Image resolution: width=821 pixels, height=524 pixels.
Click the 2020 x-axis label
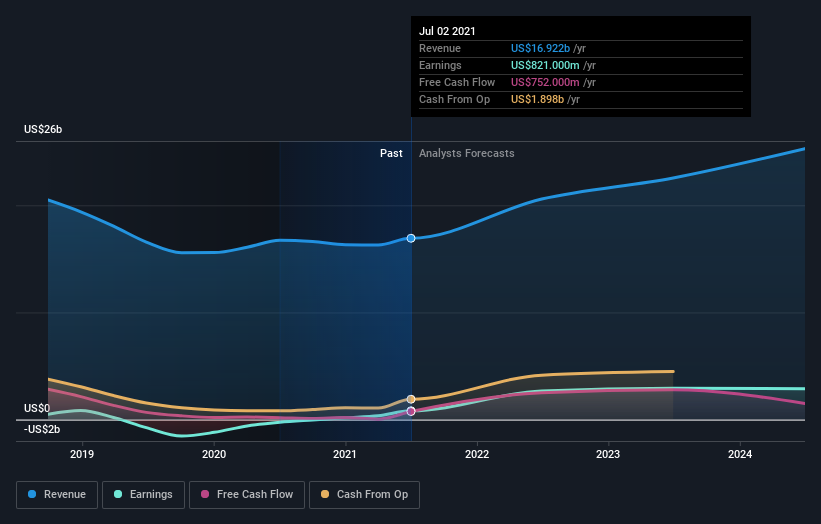pyautogui.click(x=214, y=454)
